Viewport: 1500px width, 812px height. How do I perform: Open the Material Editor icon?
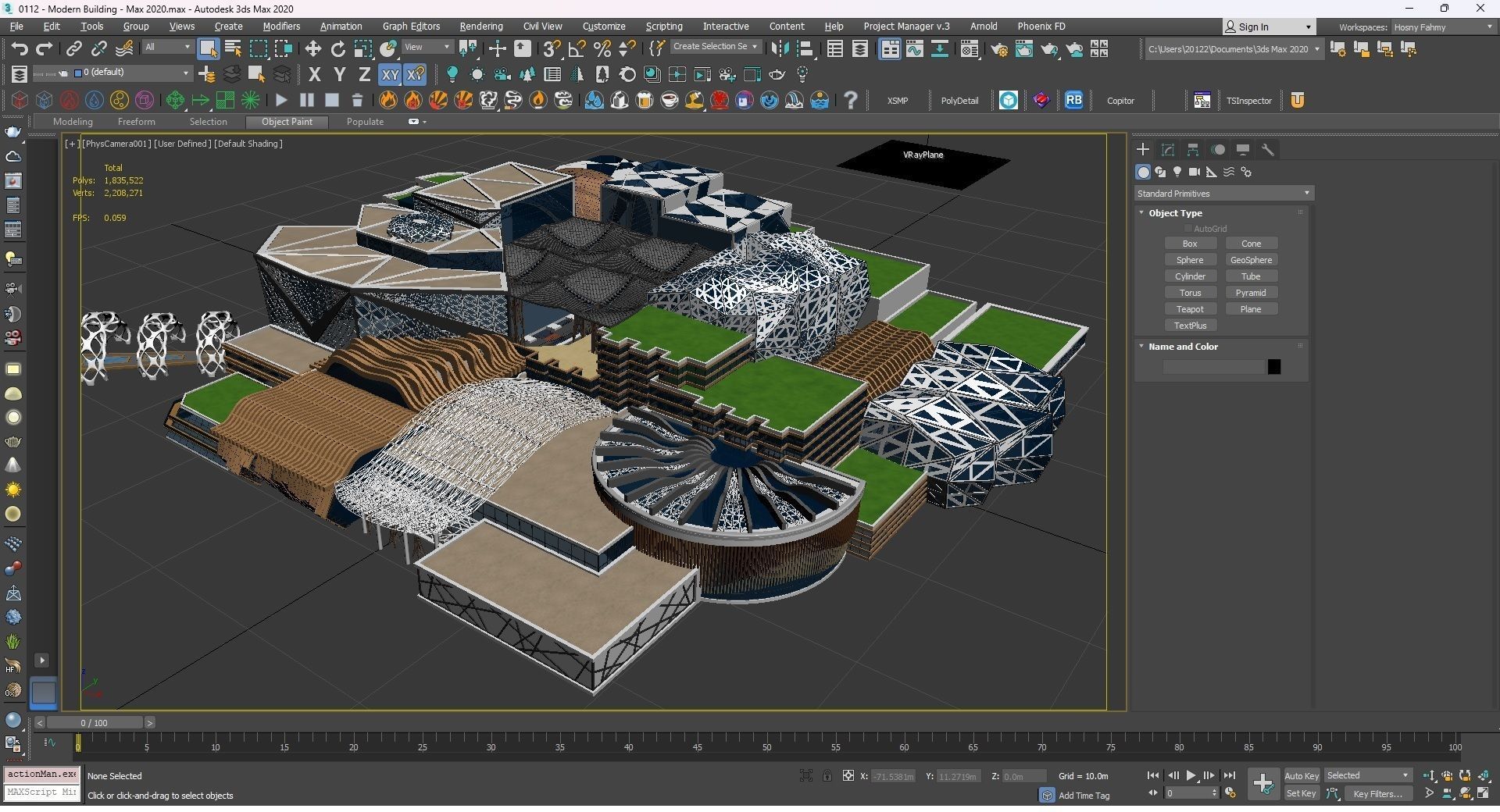click(x=970, y=49)
